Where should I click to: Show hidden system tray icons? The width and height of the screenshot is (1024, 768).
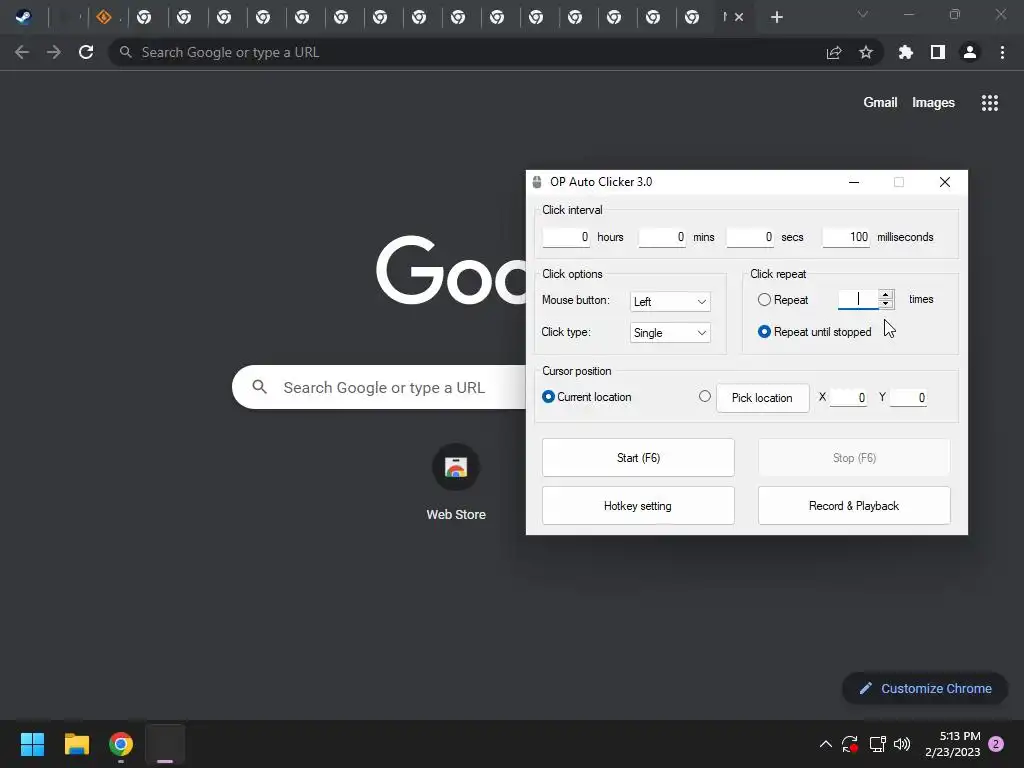(825, 744)
